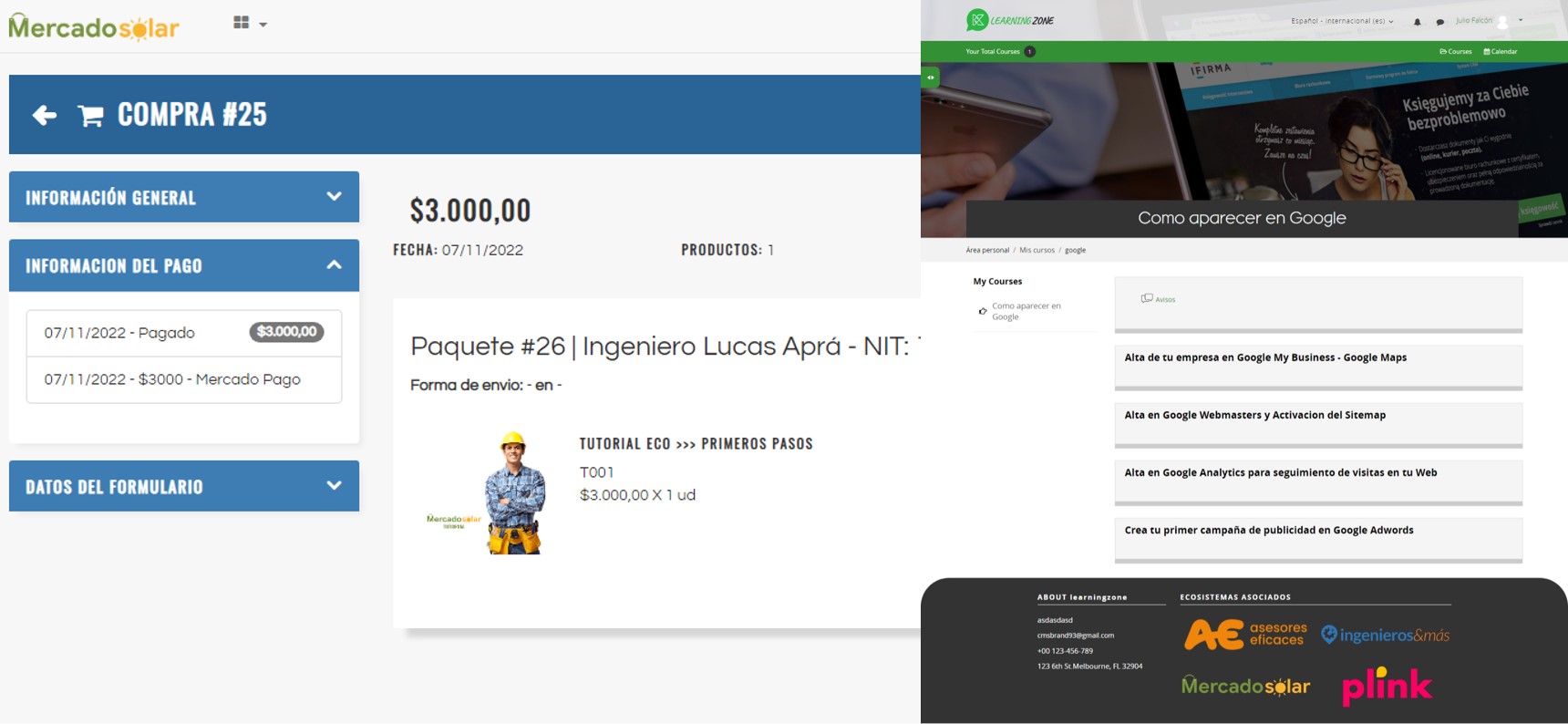The width and height of the screenshot is (1568, 724).
Task: Click the back arrow beside Compra #25
Action: [44, 115]
